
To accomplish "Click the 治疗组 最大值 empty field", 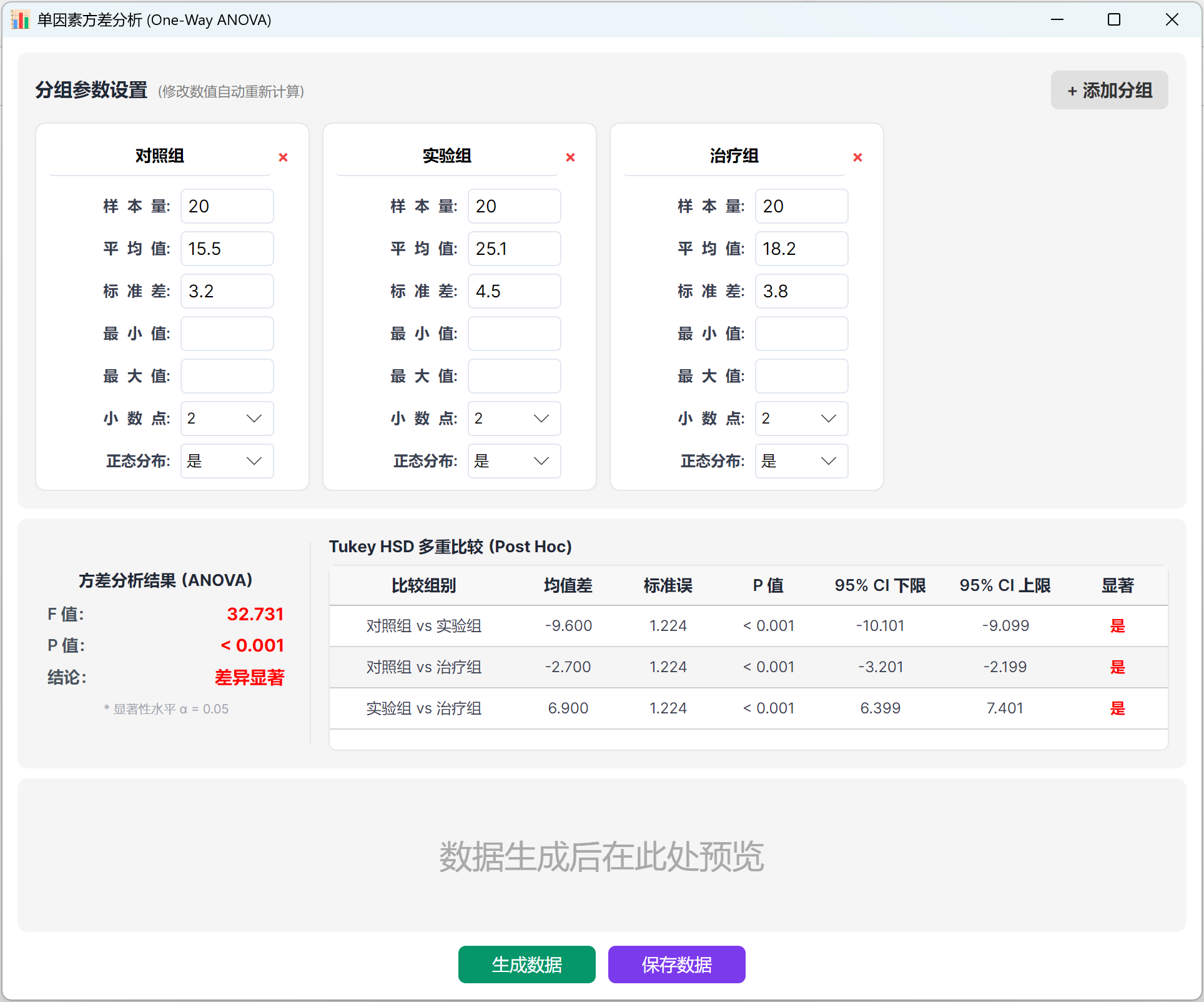I will point(802,376).
